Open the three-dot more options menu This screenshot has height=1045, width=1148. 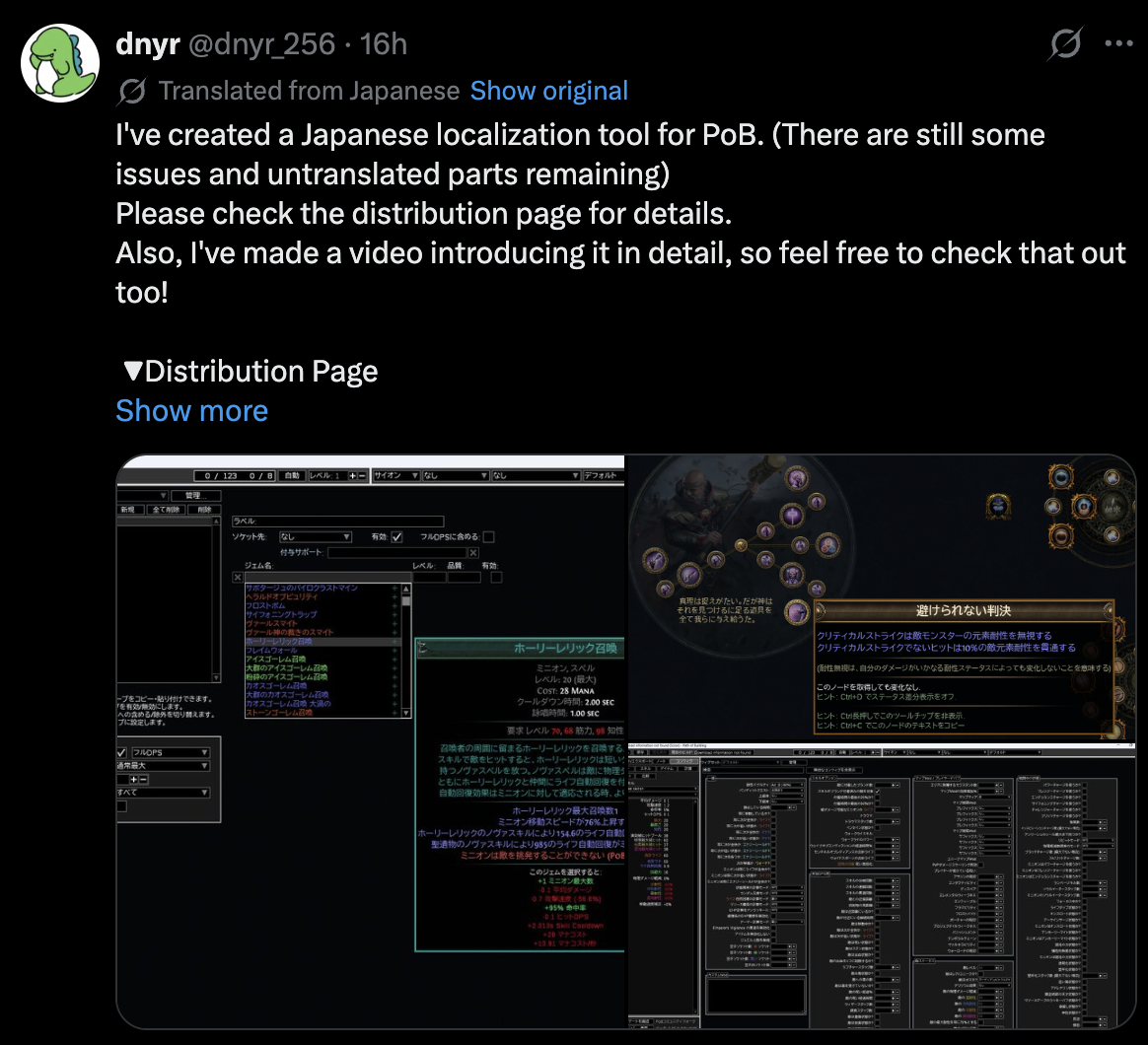coord(1118,44)
